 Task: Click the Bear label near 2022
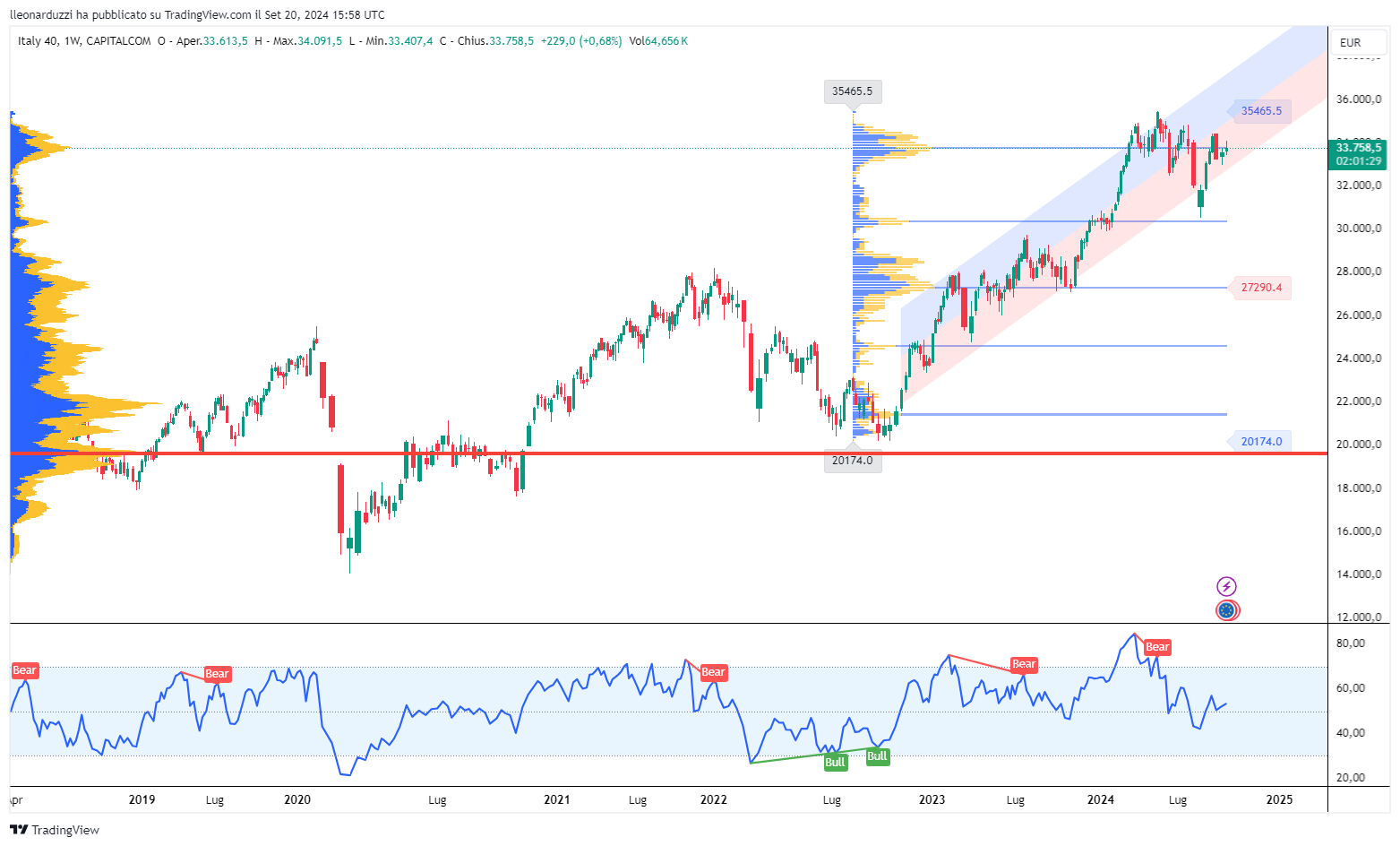[713, 672]
